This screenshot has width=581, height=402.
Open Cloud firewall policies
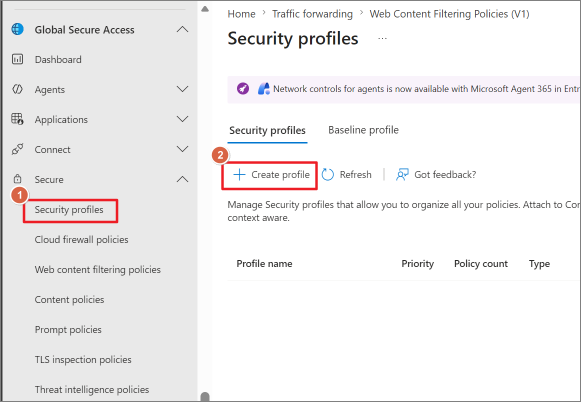click(x=82, y=240)
